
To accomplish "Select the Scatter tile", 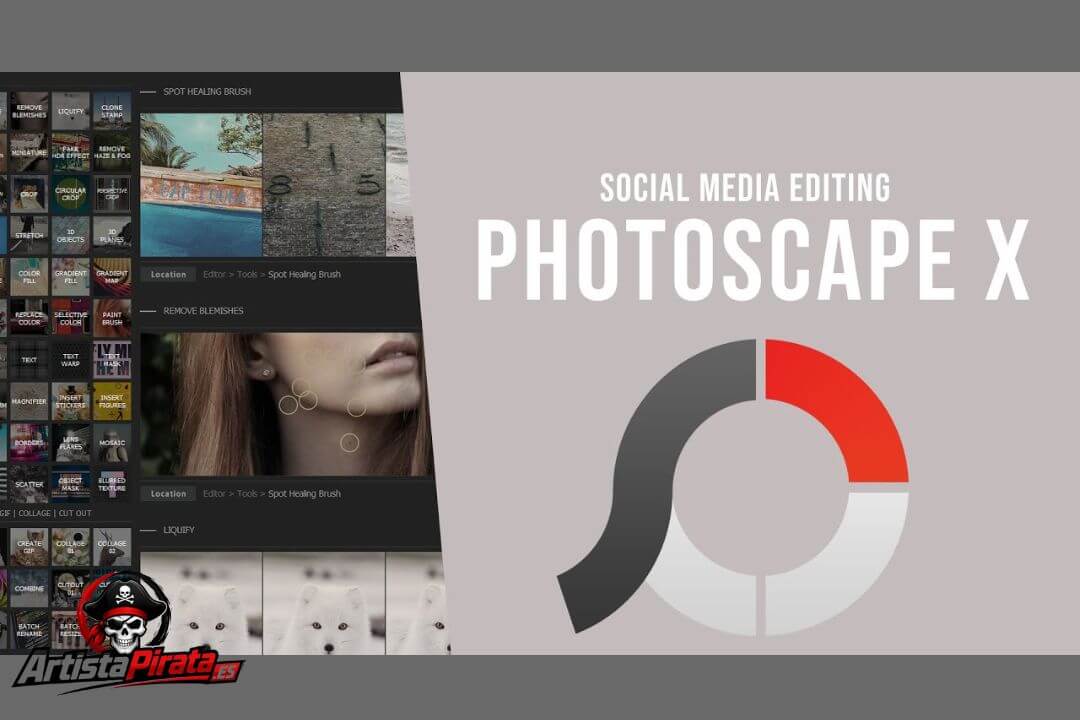I will click(29, 484).
